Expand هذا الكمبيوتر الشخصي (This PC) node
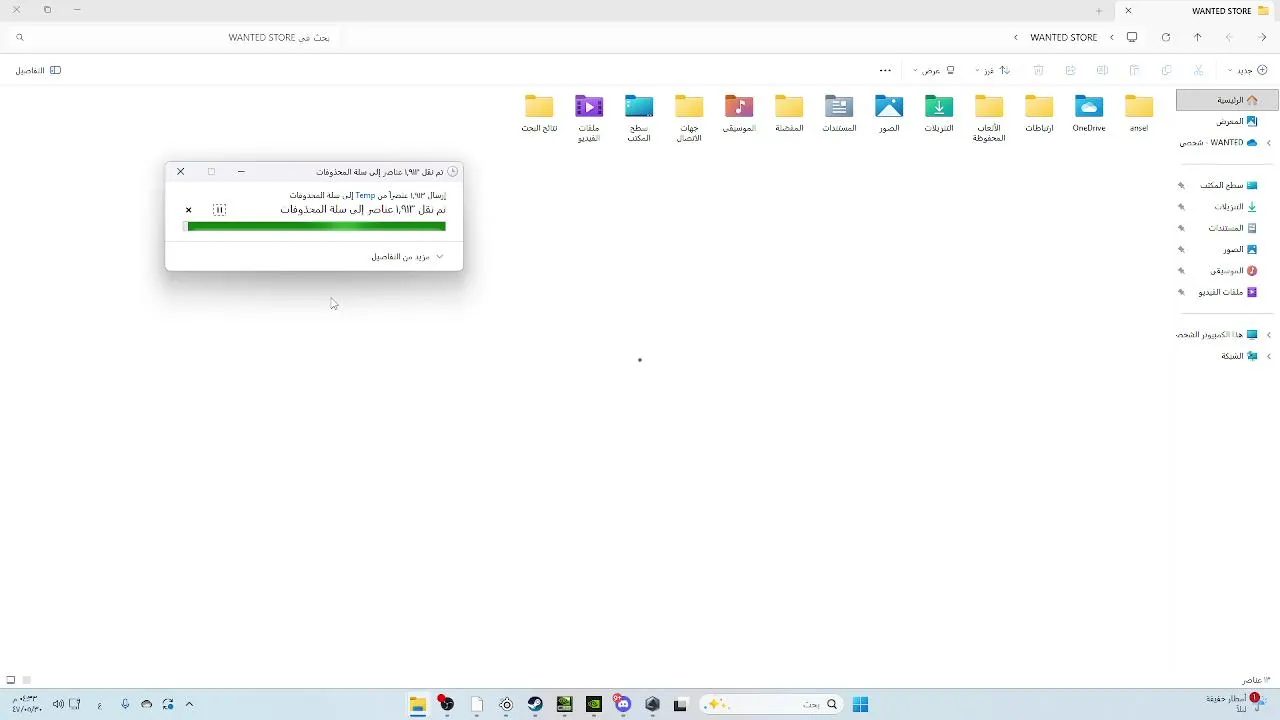The width and height of the screenshot is (1280, 720). pos(1269,335)
